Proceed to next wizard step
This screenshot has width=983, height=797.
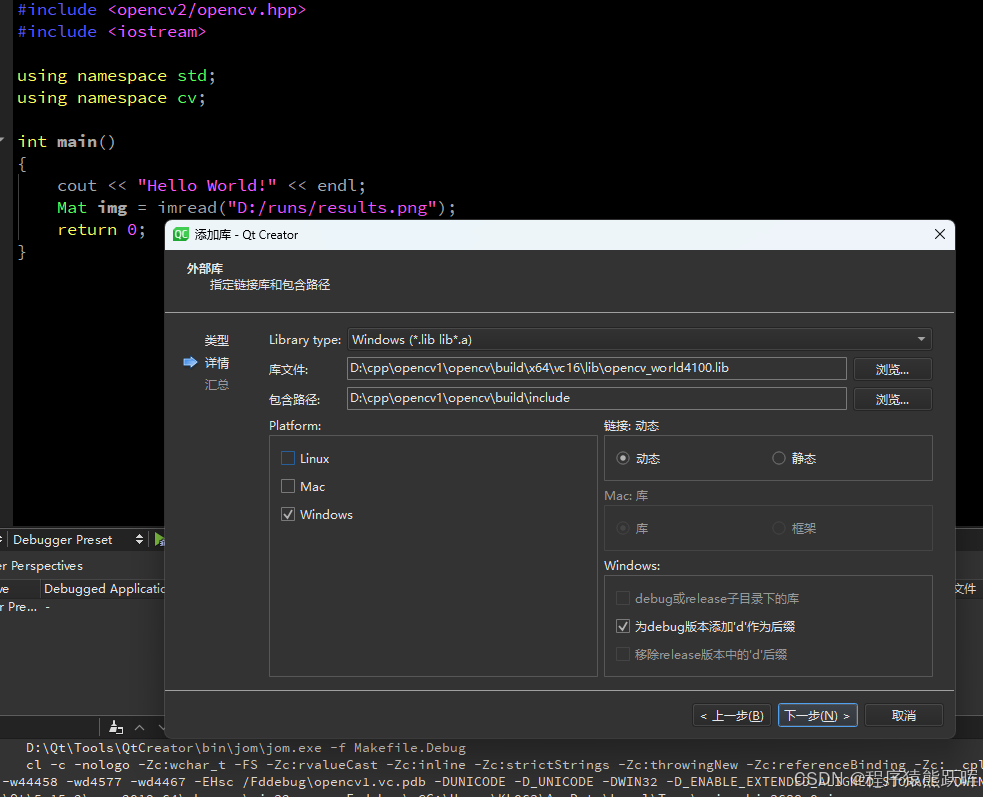(x=817, y=715)
